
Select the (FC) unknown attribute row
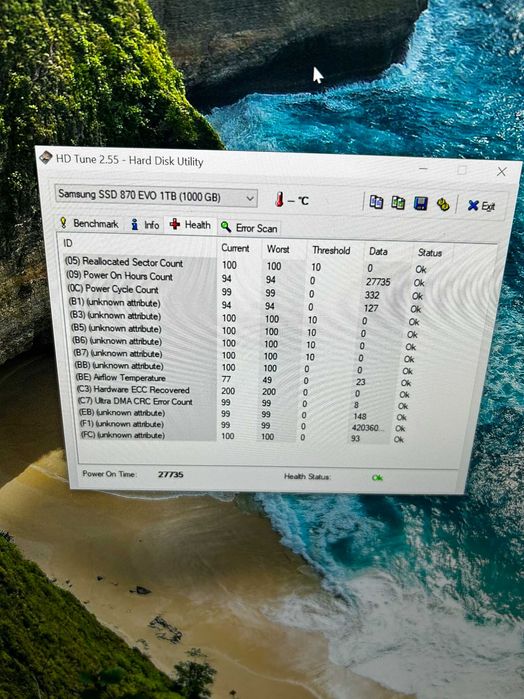pyautogui.click(x=243, y=437)
